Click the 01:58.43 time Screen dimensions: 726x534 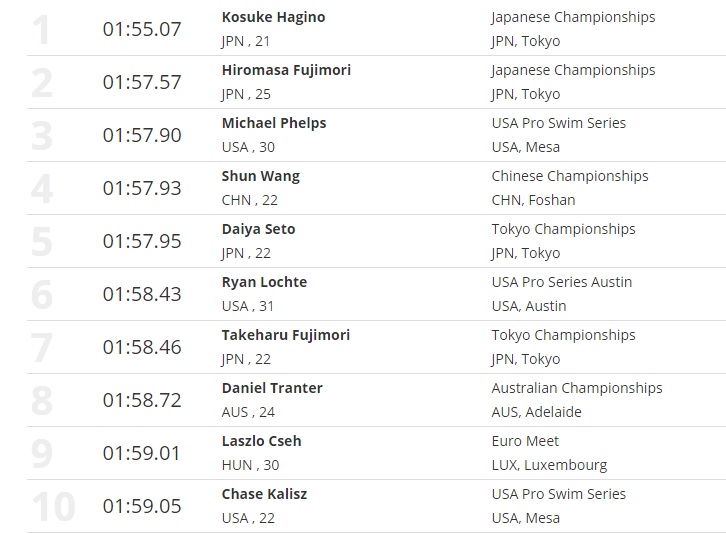[142, 294]
